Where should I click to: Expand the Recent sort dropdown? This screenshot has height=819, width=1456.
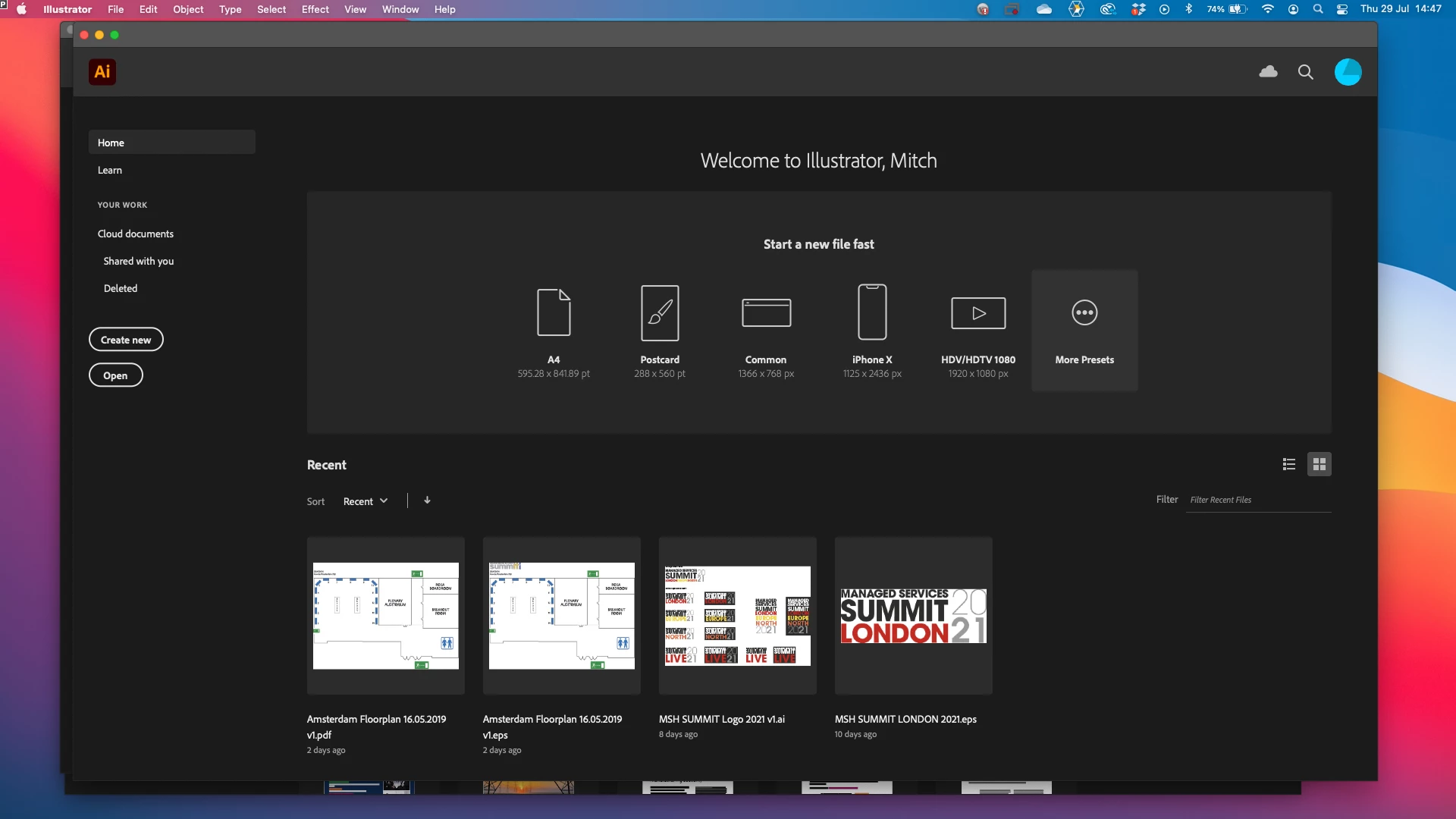coord(366,501)
